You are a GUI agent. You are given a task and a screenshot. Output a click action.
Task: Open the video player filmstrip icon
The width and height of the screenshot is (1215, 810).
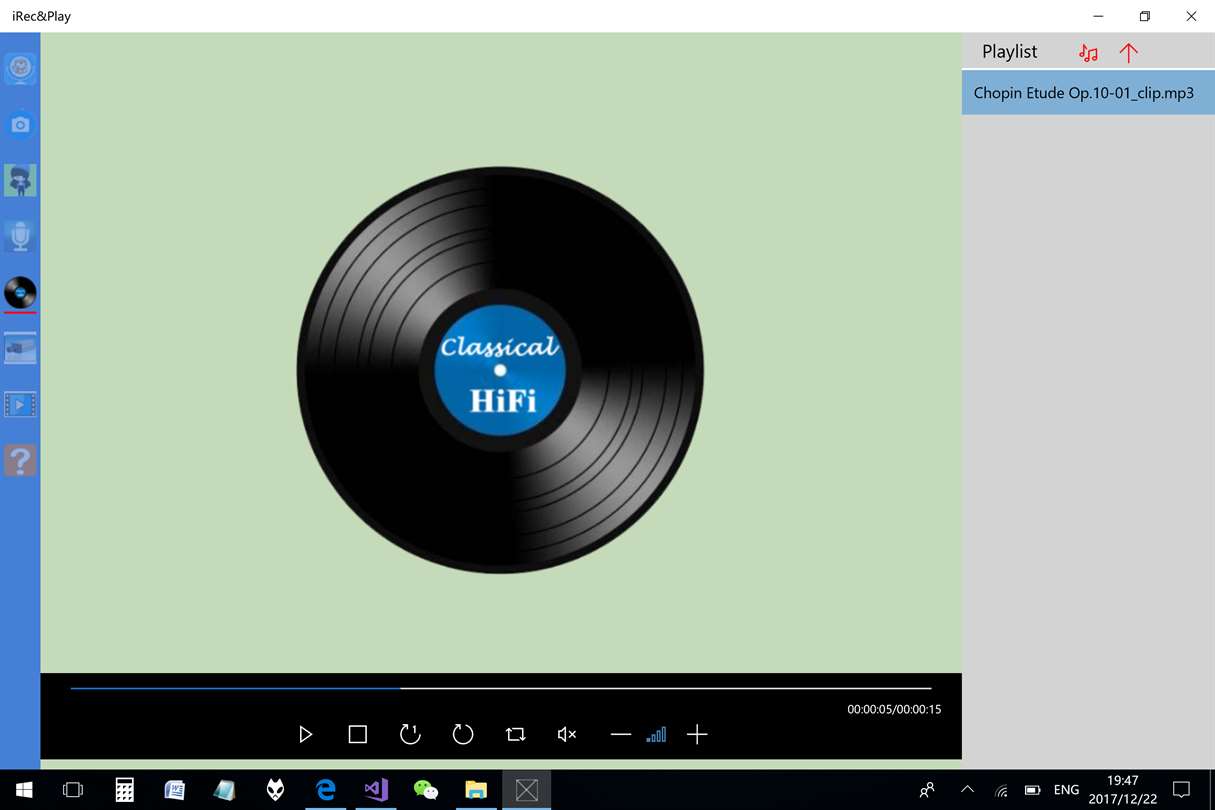tap(20, 405)
